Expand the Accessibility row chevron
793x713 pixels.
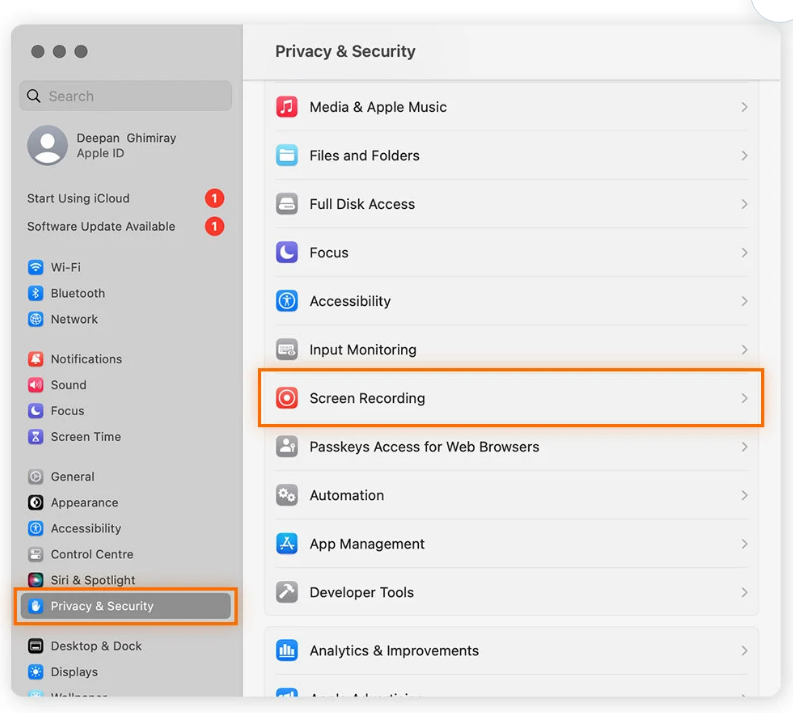click(744, 301)
